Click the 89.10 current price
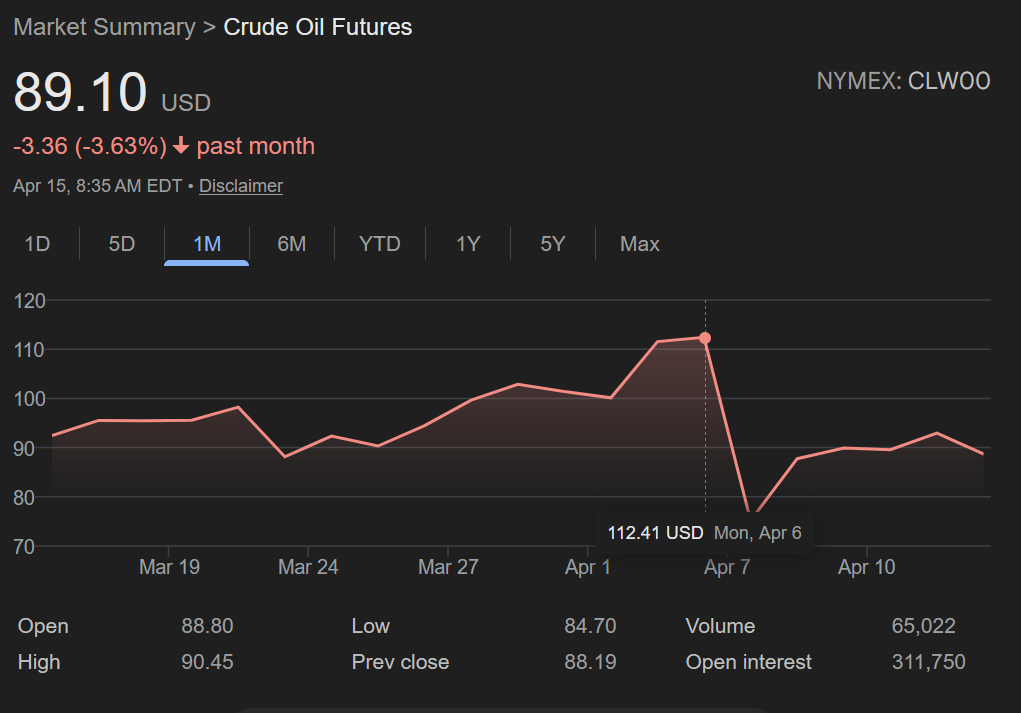1021x713 pixels. [80, 93]
